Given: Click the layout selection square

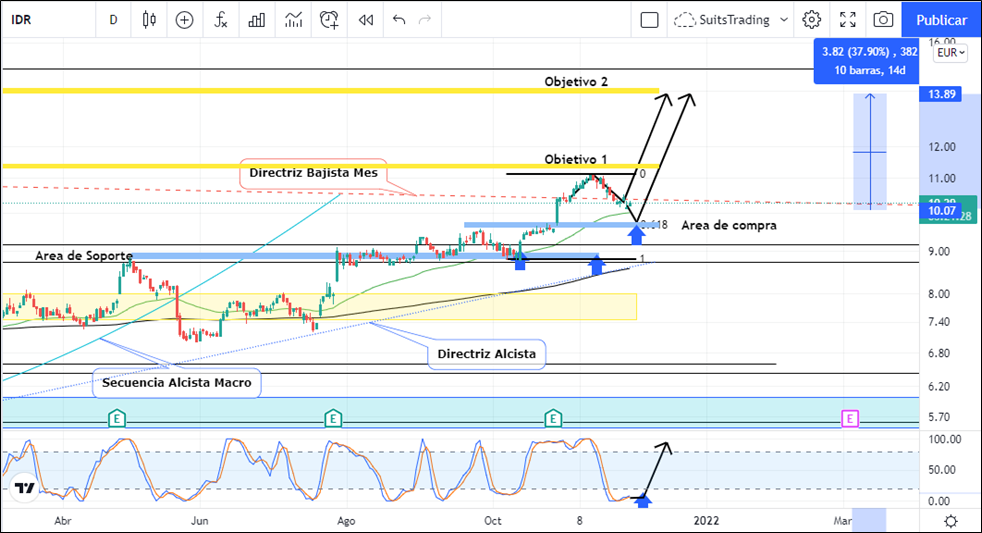Looking at the screenshot, I should click(649, 19).
